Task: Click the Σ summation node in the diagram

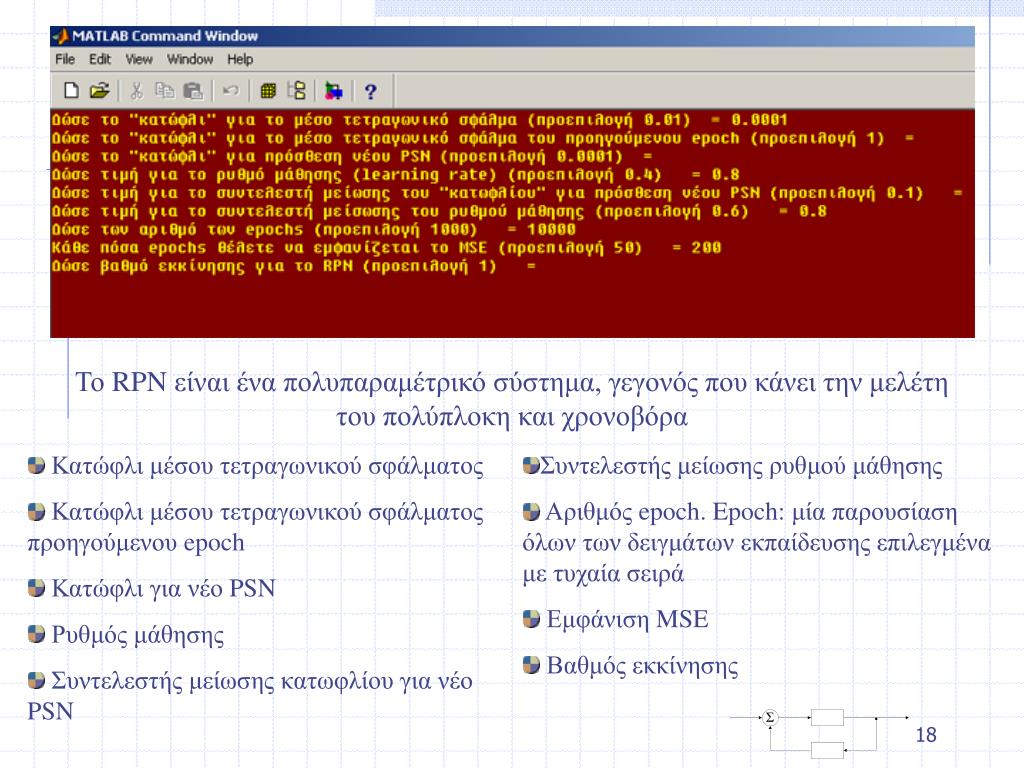Action: coord(770,718)
